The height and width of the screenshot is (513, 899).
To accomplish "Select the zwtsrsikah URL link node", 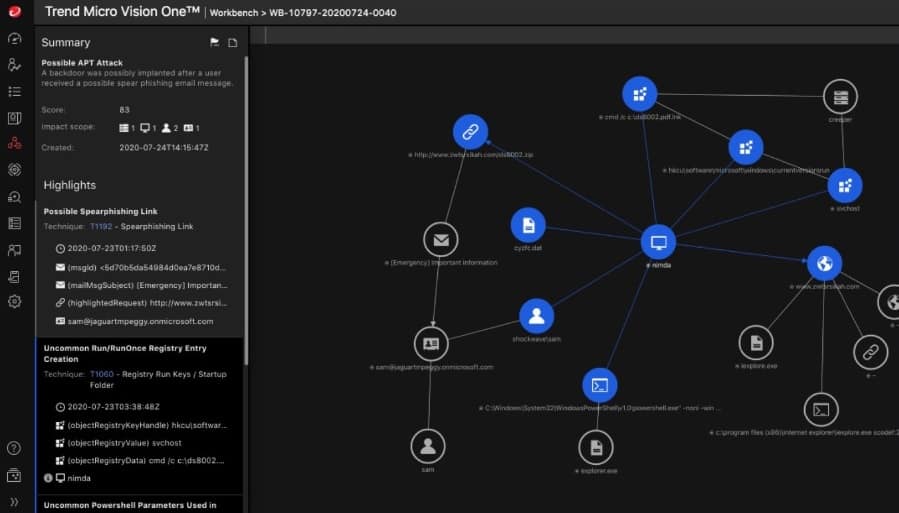I will coord(470,132).
